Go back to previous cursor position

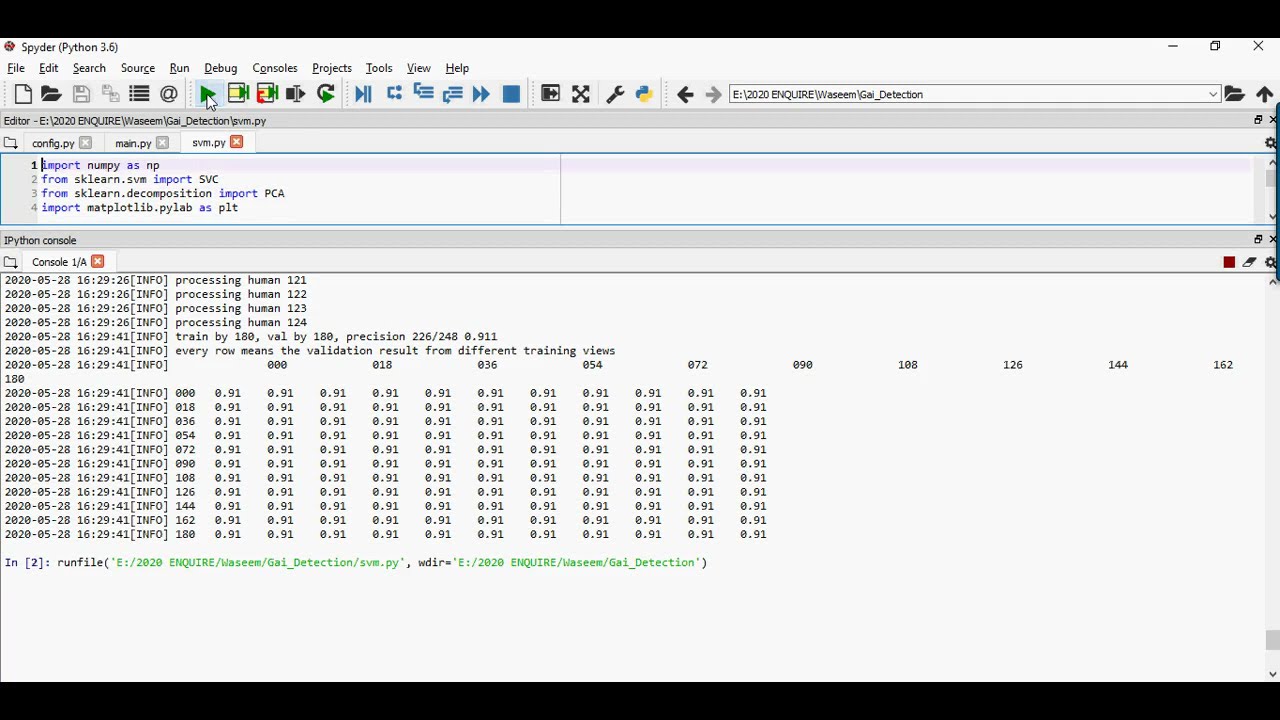(685, 94)
